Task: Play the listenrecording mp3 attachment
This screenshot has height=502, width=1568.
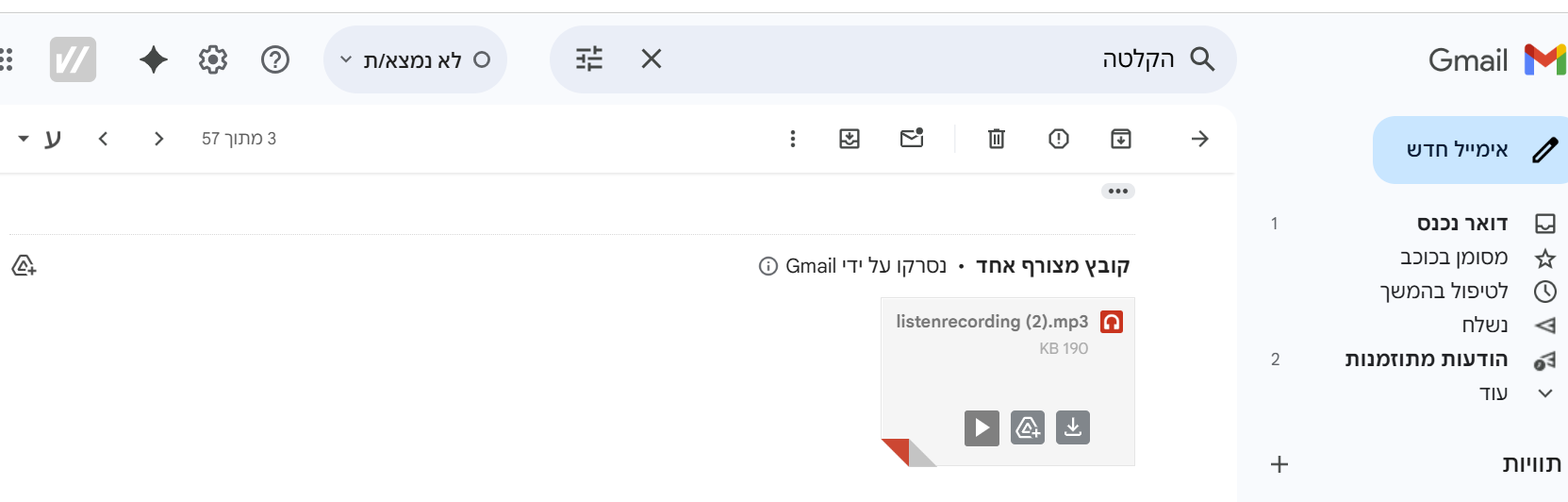Action: [982, 427]
